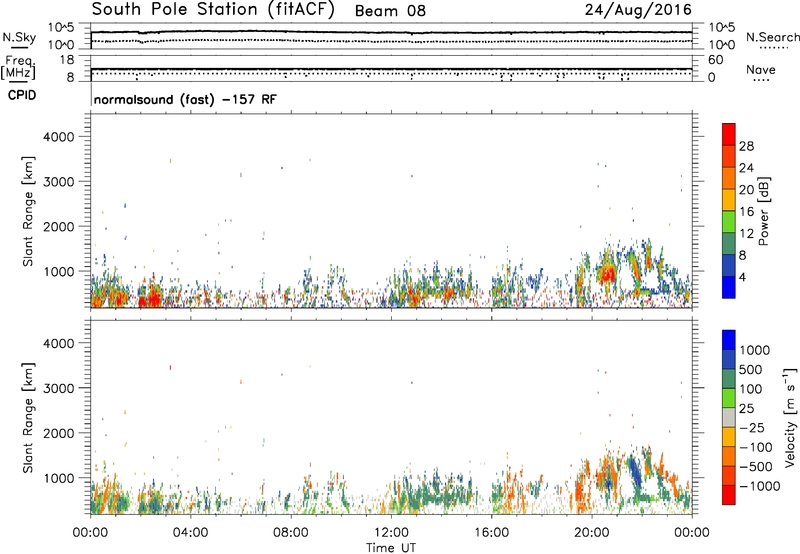
Task: Click power panel 'Slant Range [km]' label
Action: point(28,211)
